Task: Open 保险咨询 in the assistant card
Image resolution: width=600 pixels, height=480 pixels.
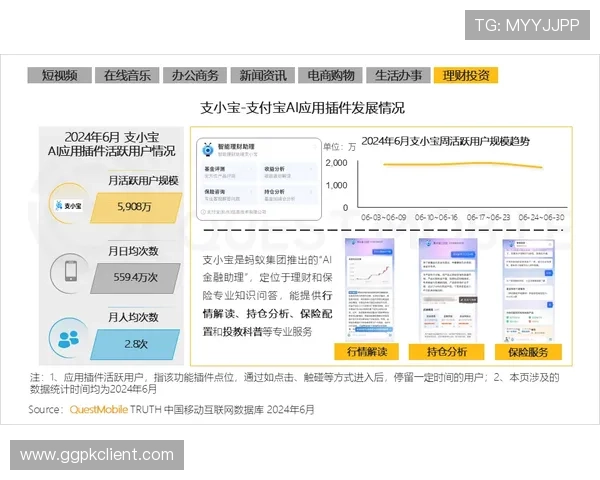Action: (x=229, y=194)
